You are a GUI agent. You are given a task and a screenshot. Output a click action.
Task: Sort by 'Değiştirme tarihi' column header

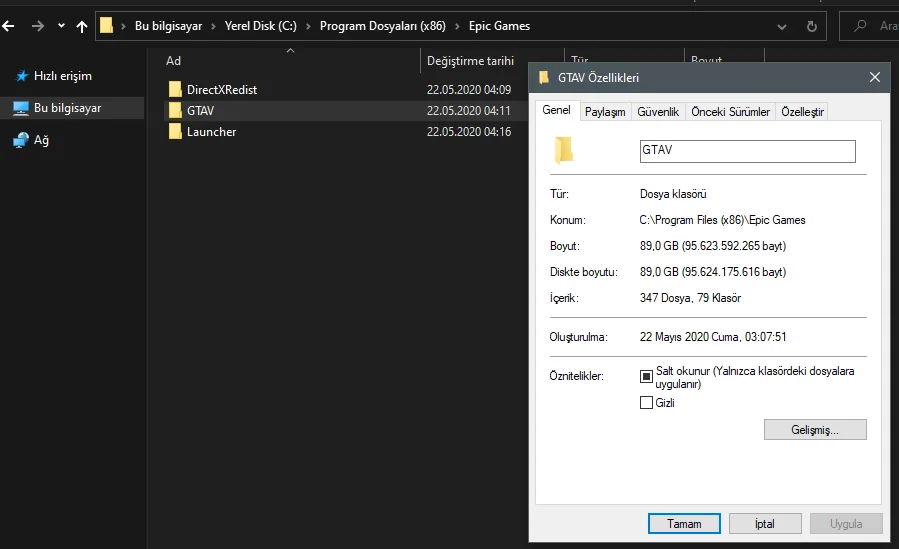(x=470, y=61)
